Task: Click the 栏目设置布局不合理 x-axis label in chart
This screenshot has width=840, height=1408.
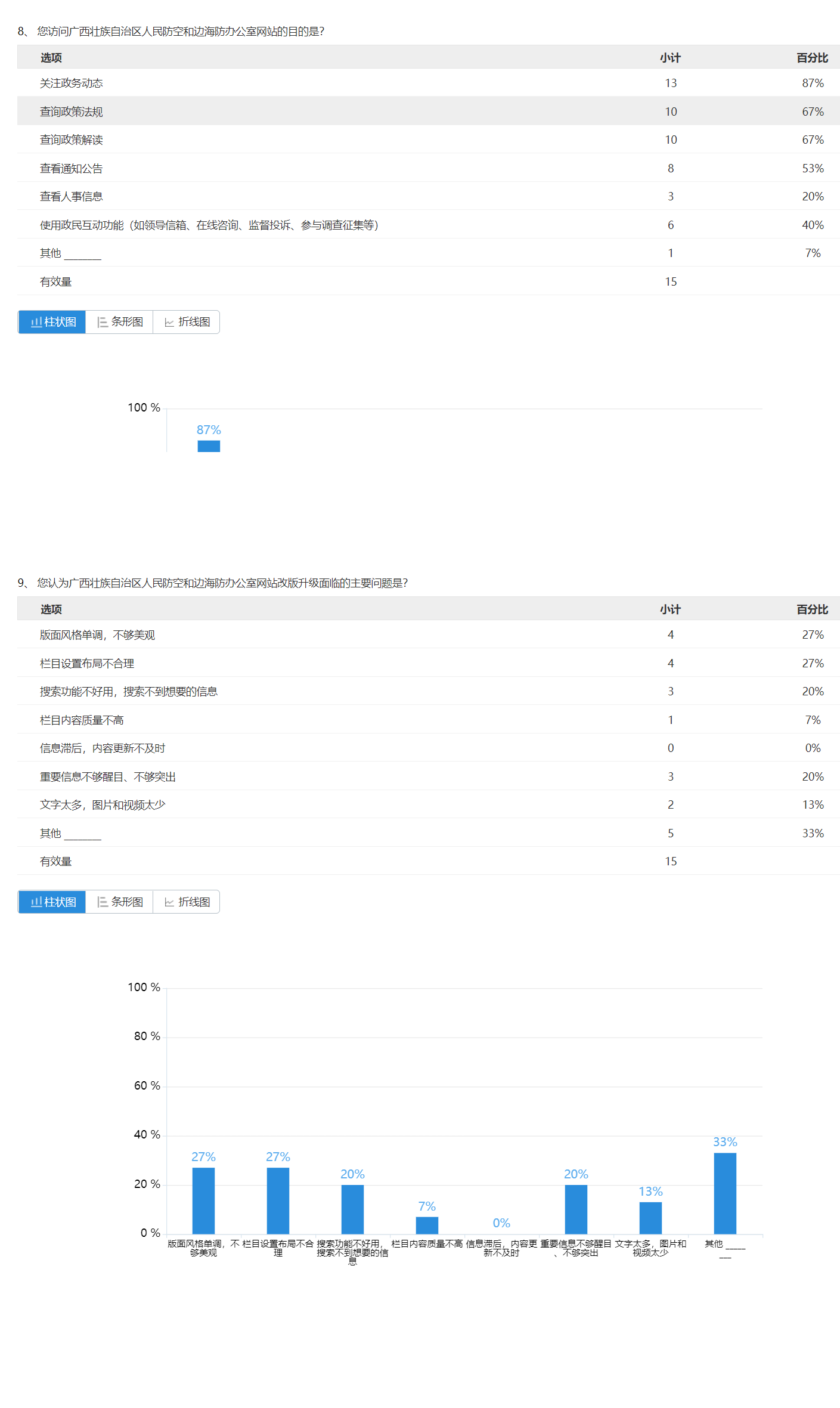Action: (278, 1248)
